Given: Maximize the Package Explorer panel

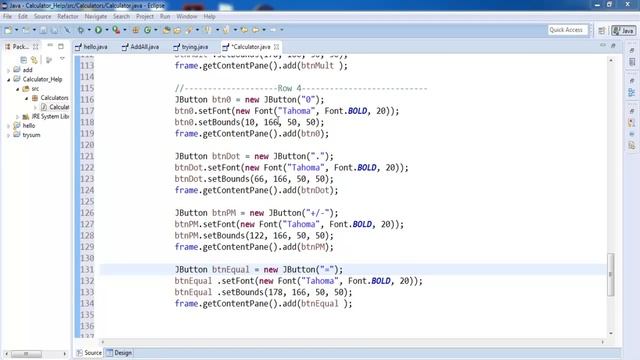Looking at the screenshot, I should 61,46.
